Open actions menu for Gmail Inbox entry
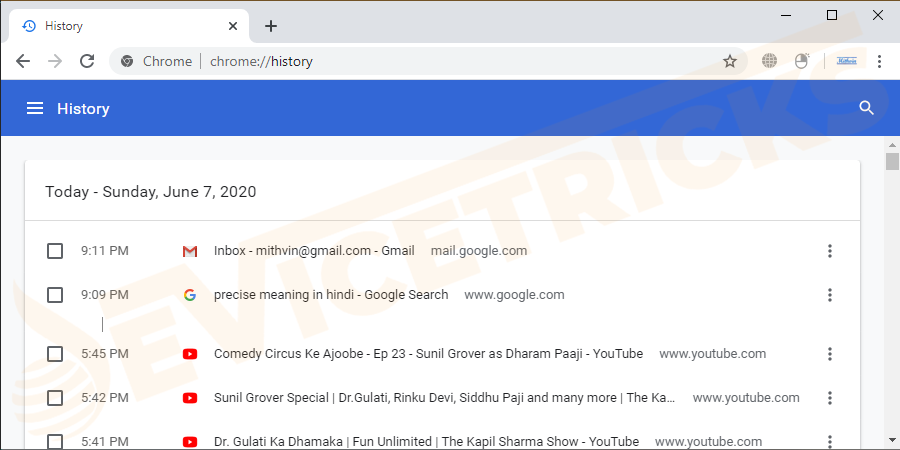 (829, 251)
